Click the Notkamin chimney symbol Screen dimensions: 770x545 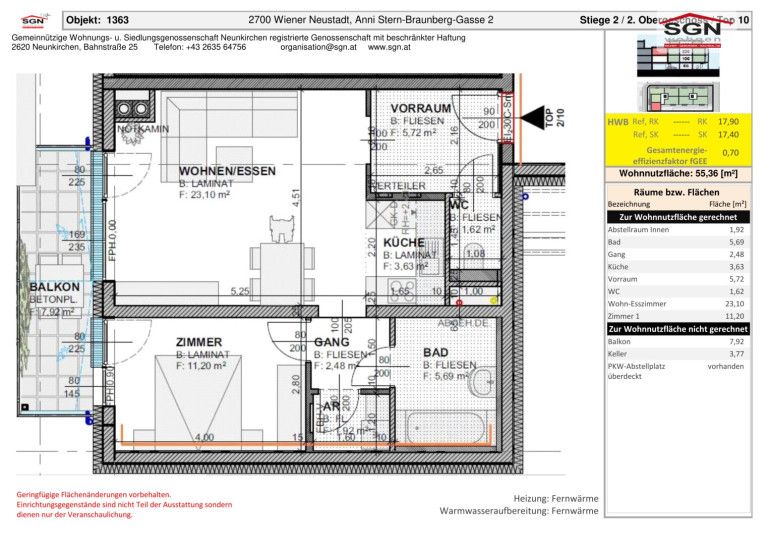coord(131,107)
